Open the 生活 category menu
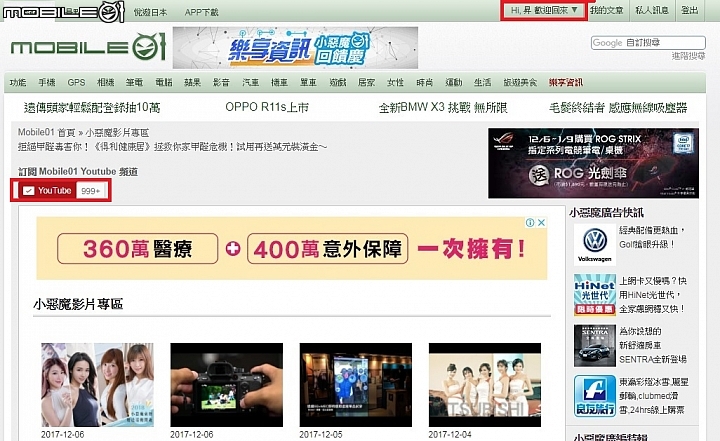This screenshot has height=441, width=720. [483, 83]
